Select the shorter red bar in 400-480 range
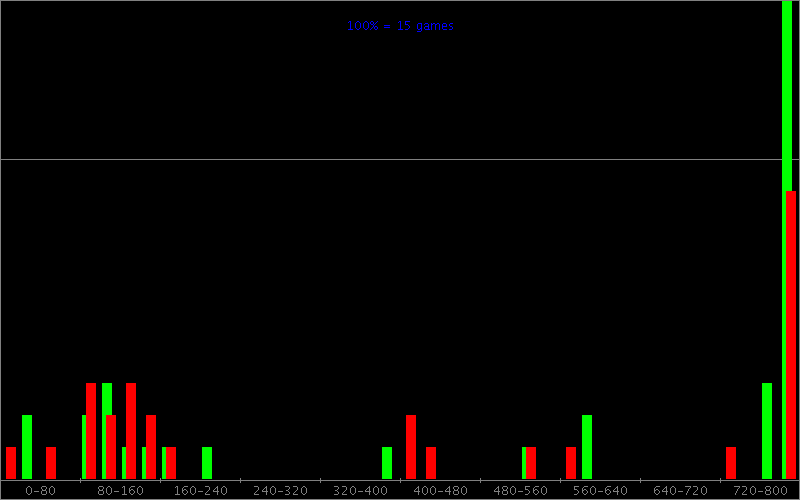This screenshot has height=500, width=800. click(x=431, y=463)
